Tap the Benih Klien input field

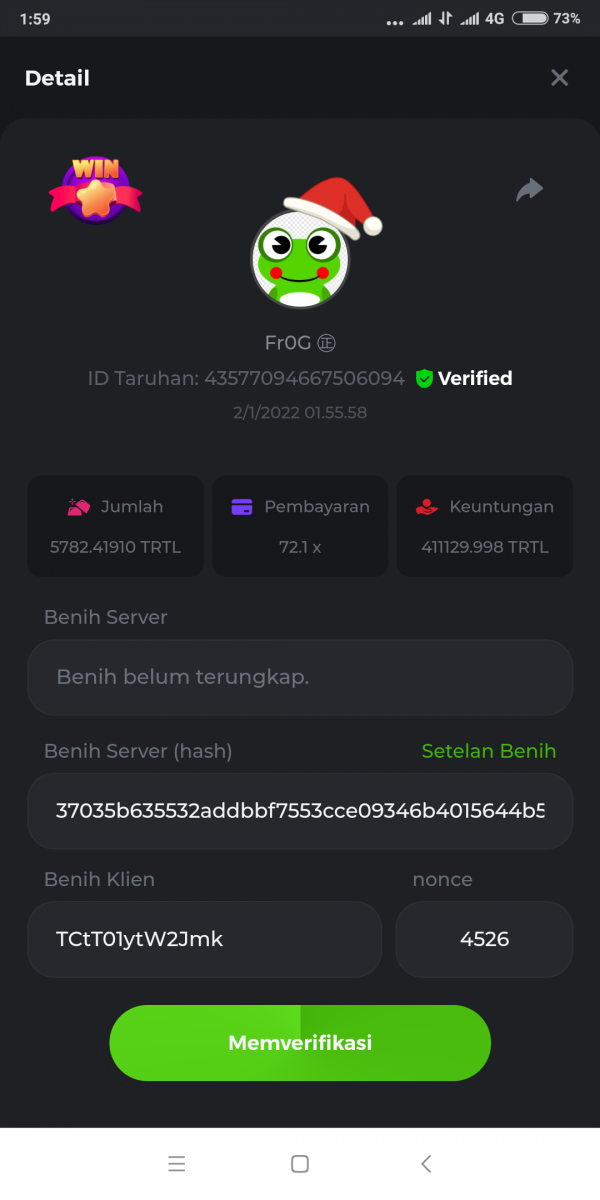click(x=204, y=939)
